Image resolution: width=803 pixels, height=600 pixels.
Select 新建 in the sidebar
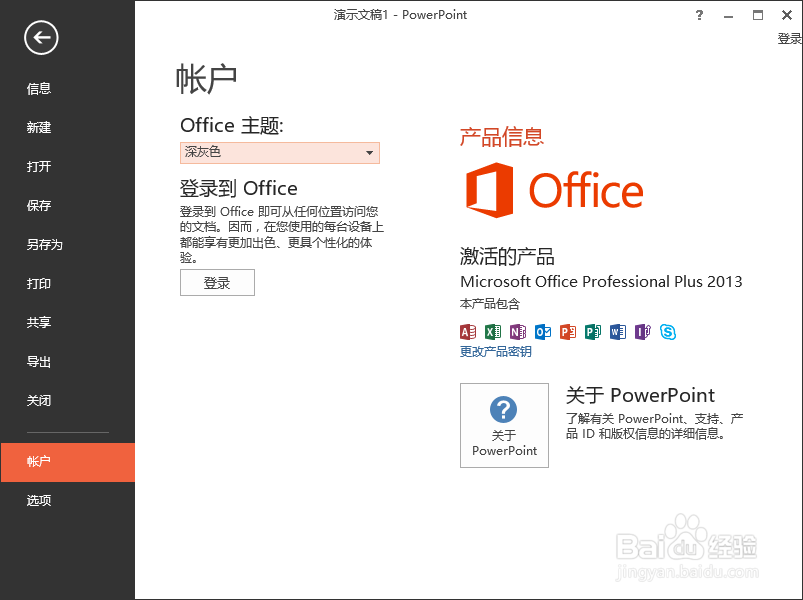(x=68, y=127)
